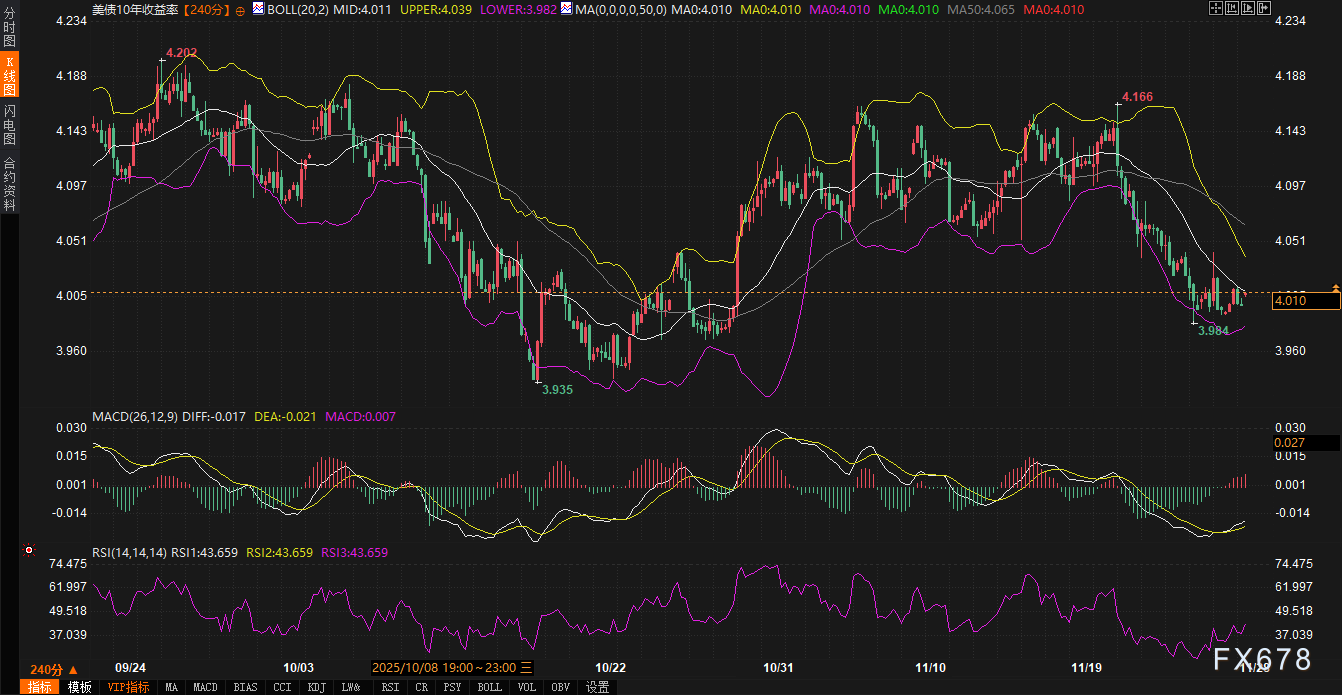
Task: Toggle the KDJ indicator button
Action: point(316,687)
